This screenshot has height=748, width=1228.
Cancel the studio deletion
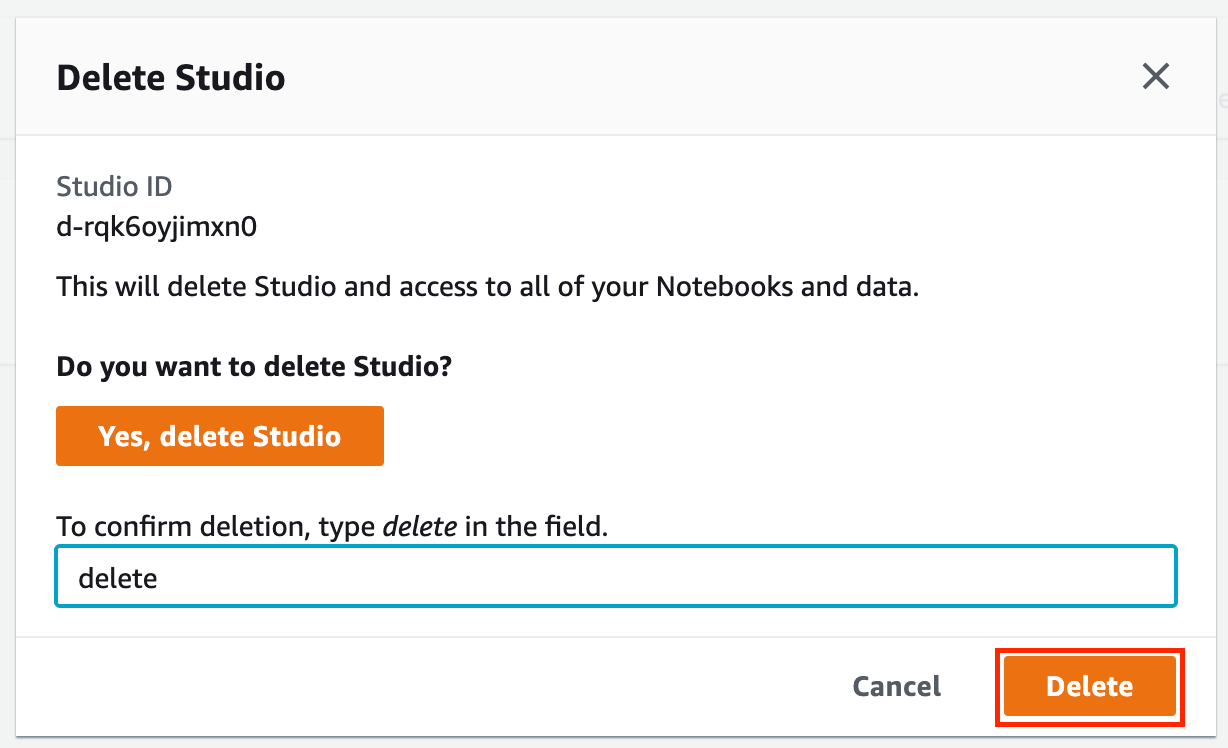[896, 686]
